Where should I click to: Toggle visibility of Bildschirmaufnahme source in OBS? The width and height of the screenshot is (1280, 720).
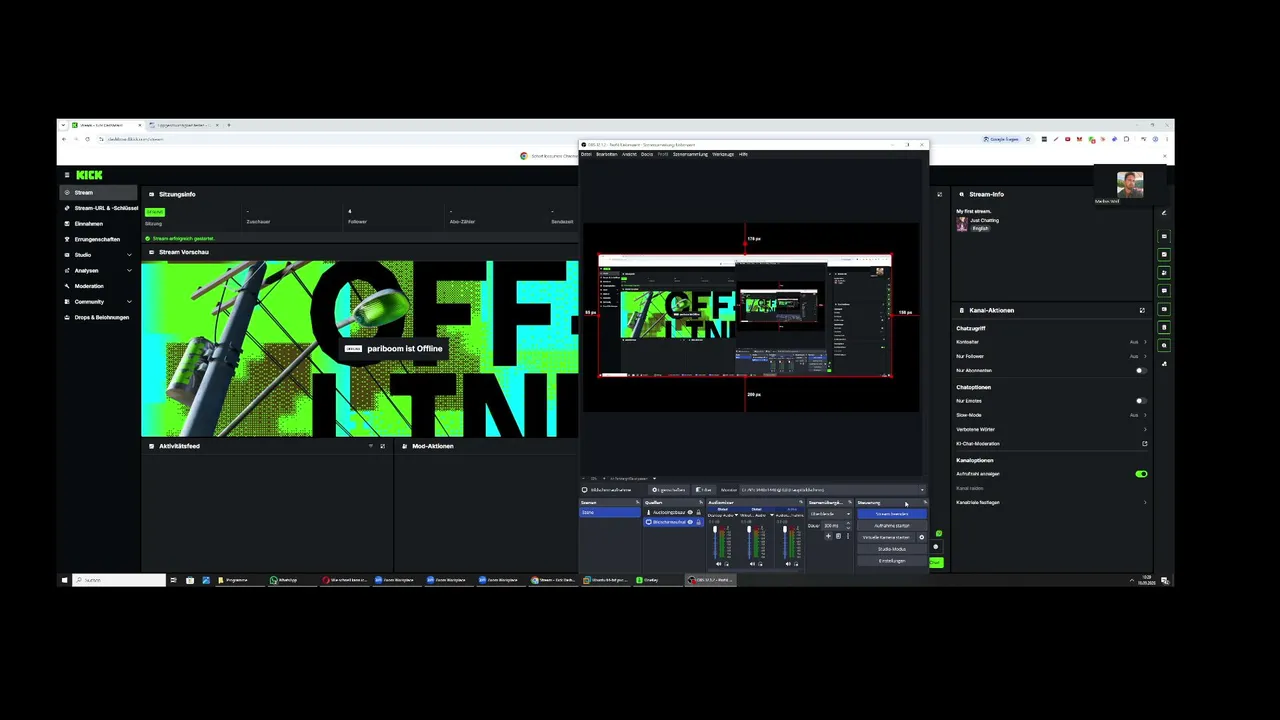pyautogui.click(x=690, y=522)
